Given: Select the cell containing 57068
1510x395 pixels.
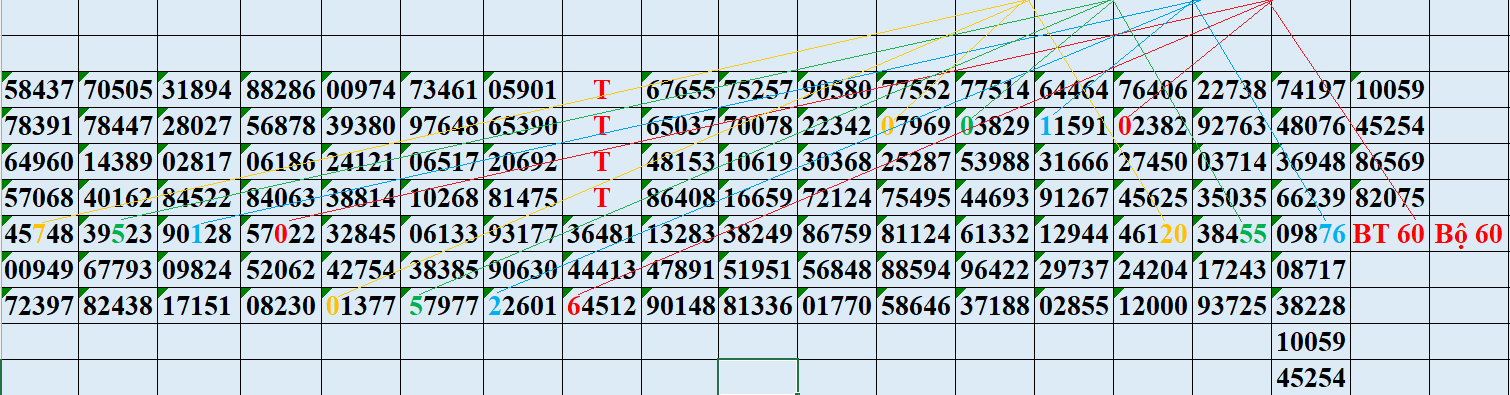Looking at the screenshot, I should click(40, 198).
